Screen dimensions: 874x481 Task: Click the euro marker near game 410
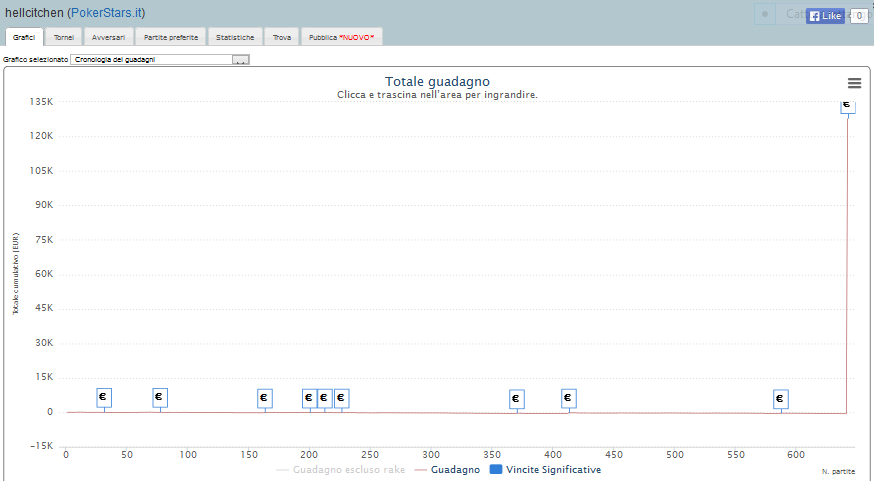coord(568,398)
